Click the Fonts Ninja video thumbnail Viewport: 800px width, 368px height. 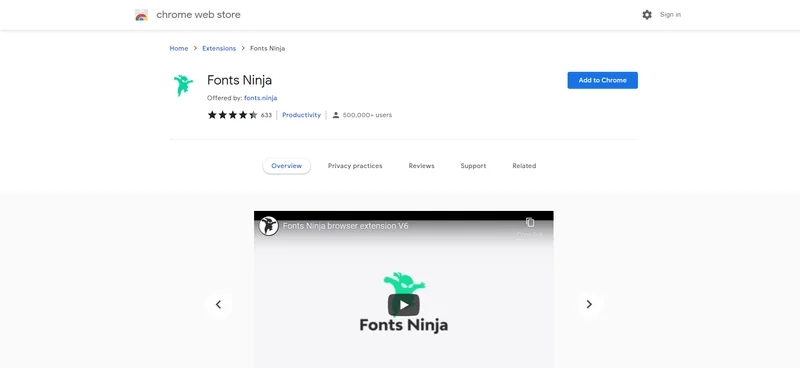[x=404, y=289]
